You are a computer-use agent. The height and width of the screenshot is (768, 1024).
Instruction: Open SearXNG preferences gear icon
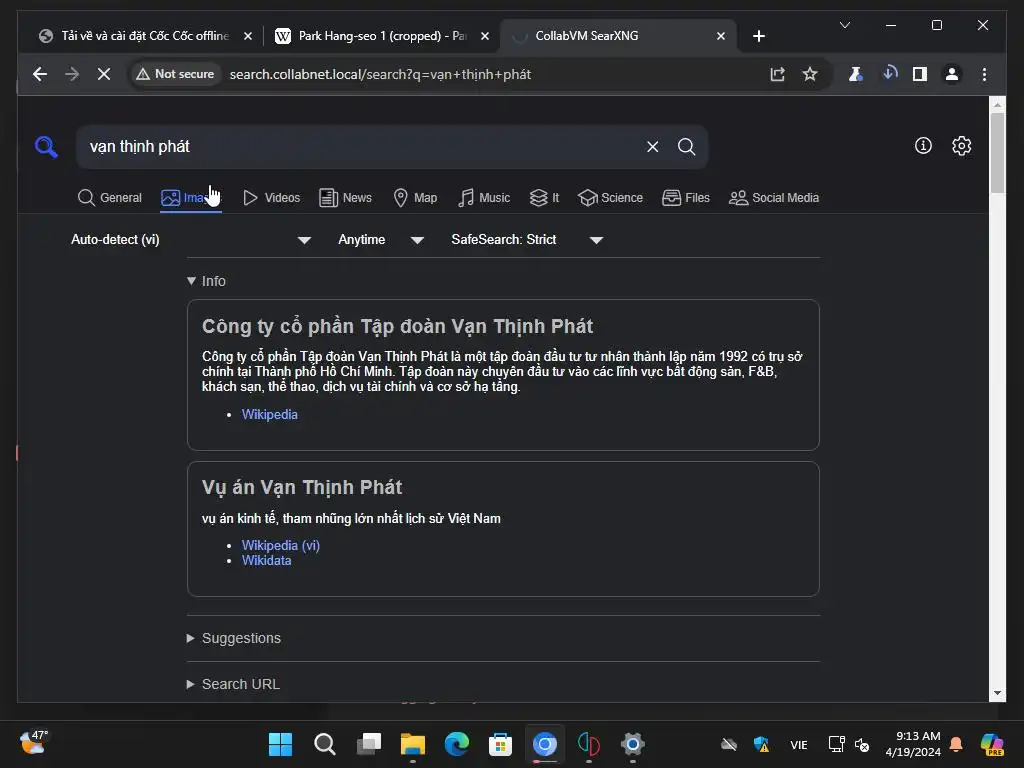[x=961, y=146]
